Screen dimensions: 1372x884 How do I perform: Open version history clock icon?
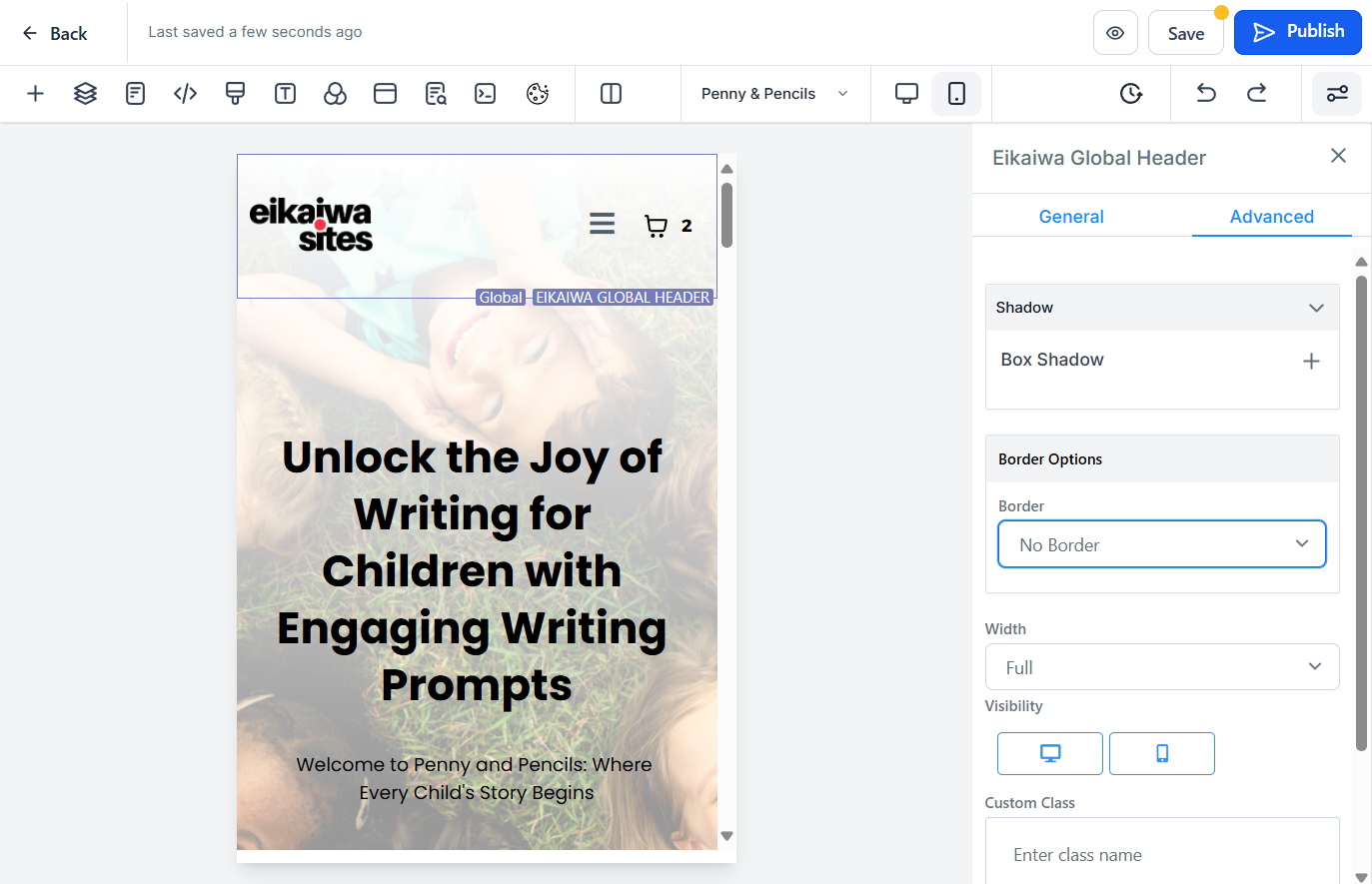pos(1130,94)
